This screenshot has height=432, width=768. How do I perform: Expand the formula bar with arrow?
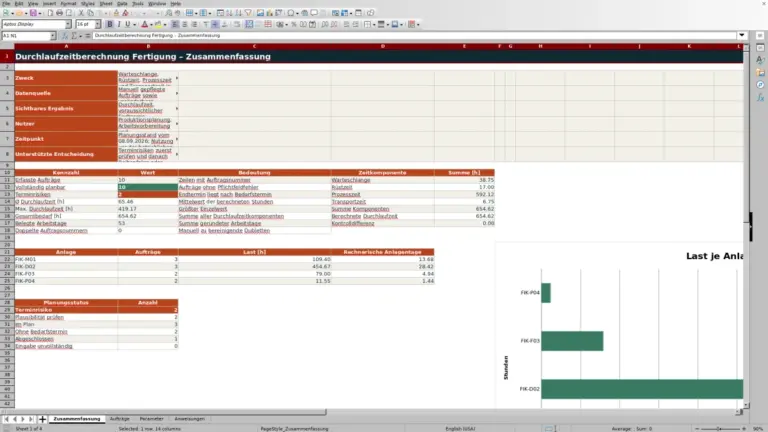coord(742,35)
